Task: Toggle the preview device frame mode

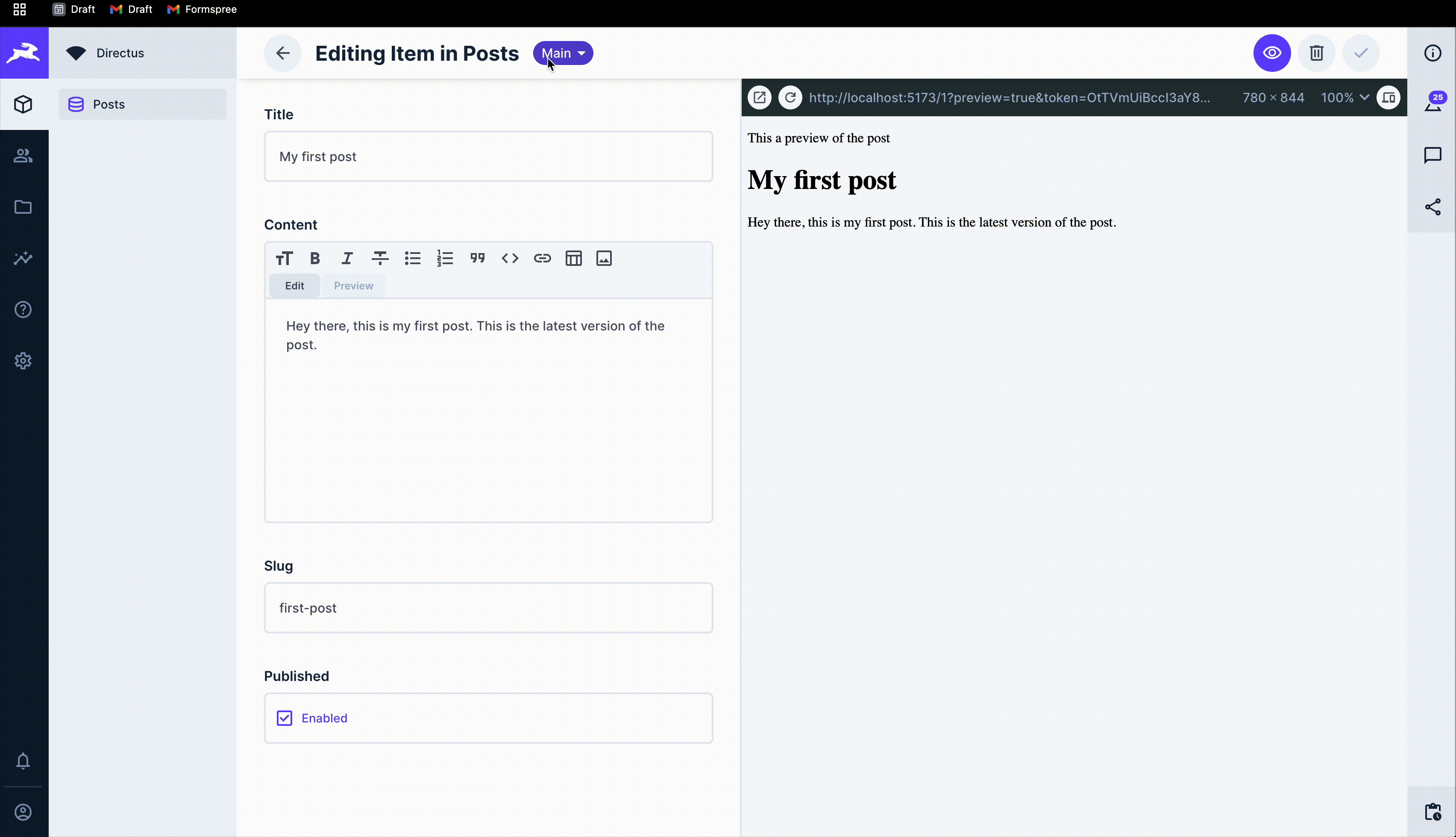Action: tap(1389, 97)
